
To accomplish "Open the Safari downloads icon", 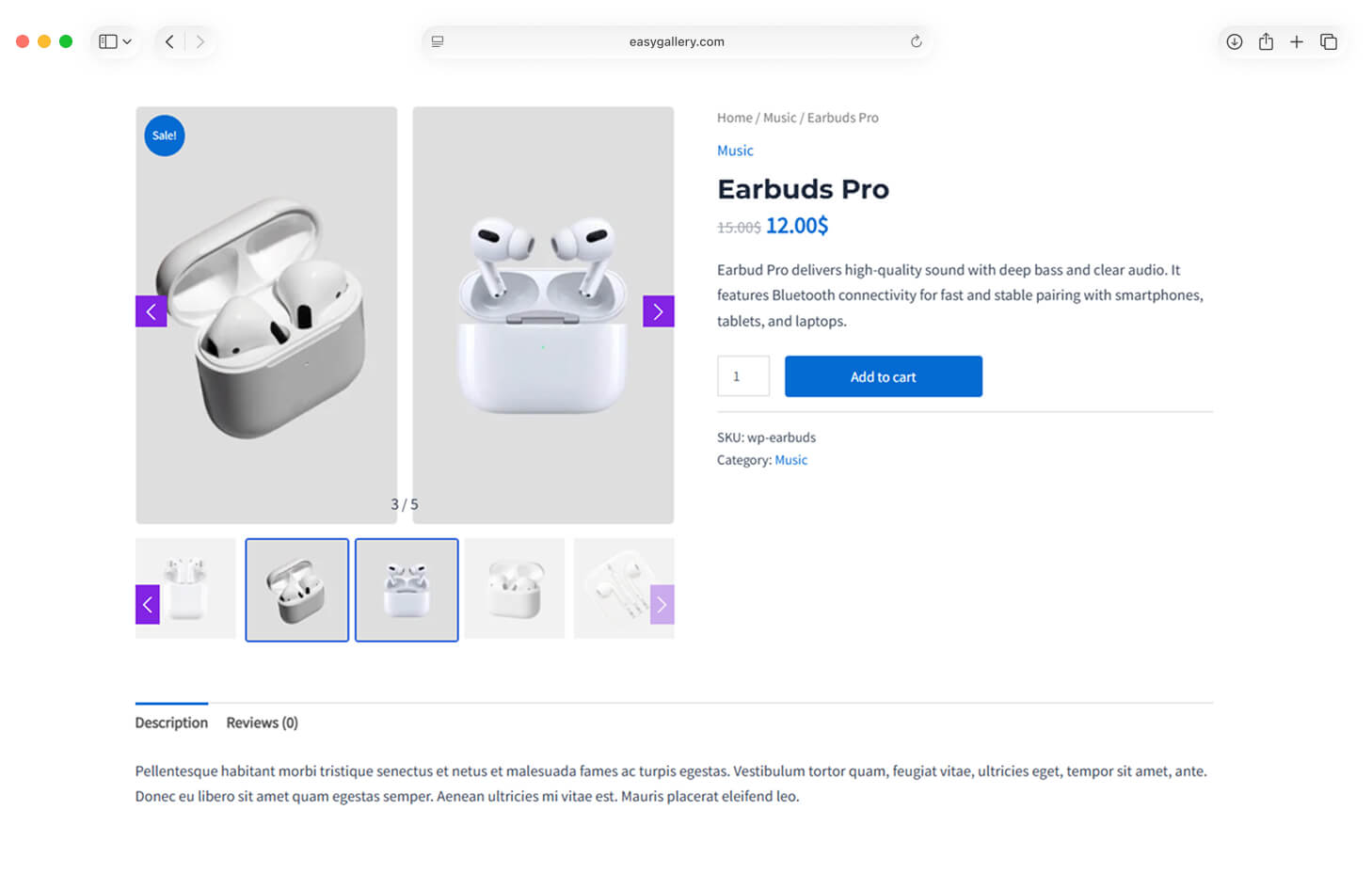I will click(x=1234, y=41).
